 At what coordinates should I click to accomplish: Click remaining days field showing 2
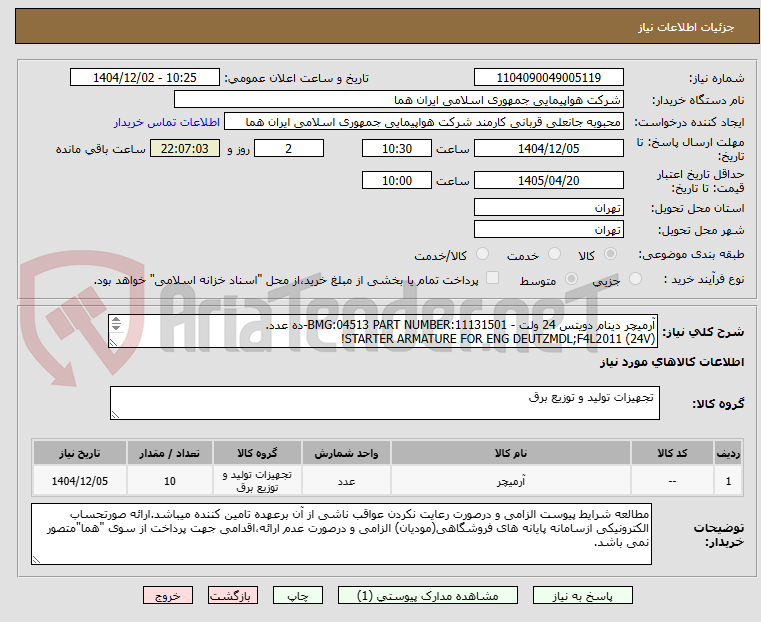tap(289, 148)
